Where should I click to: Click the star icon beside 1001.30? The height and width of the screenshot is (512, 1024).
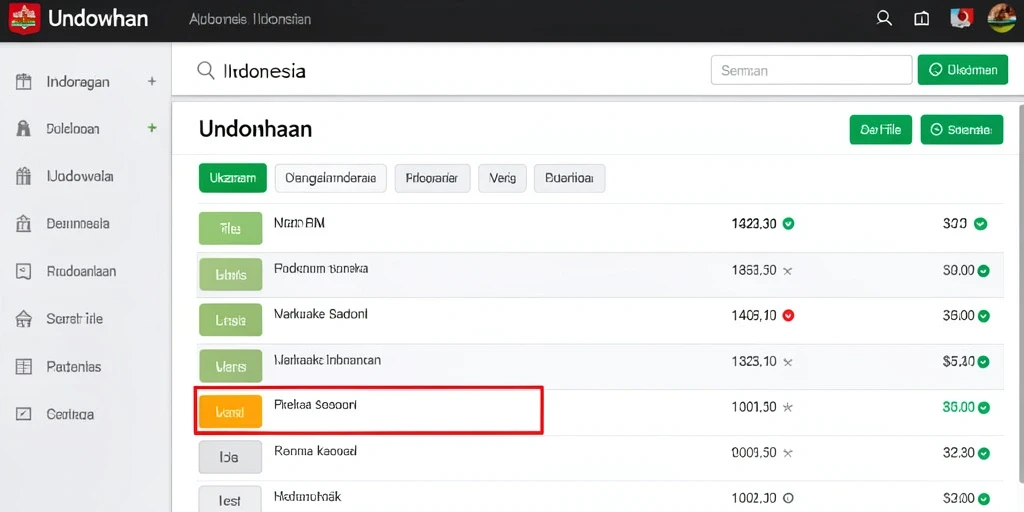[788, 407]
